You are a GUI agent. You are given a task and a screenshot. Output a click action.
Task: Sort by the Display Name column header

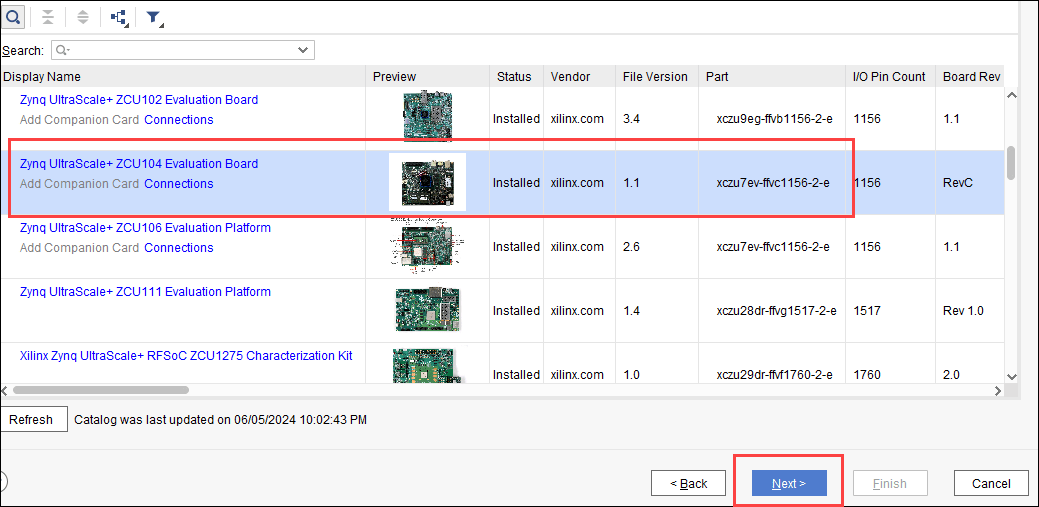tap(182, 76)
